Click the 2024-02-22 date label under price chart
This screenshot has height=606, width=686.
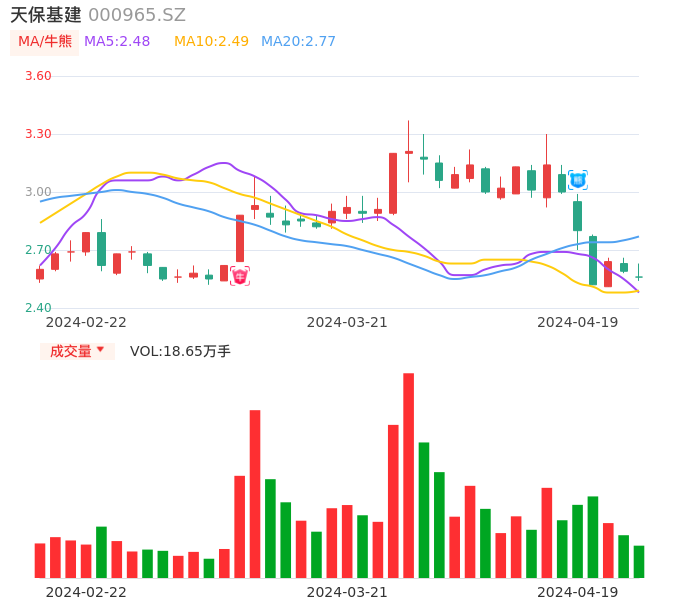click(86, 322)
